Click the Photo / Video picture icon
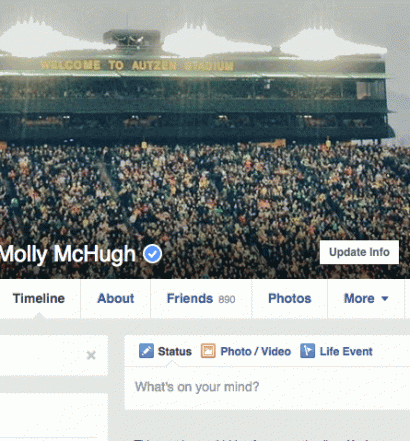410x441 pixels. click(x=208, y=351)
